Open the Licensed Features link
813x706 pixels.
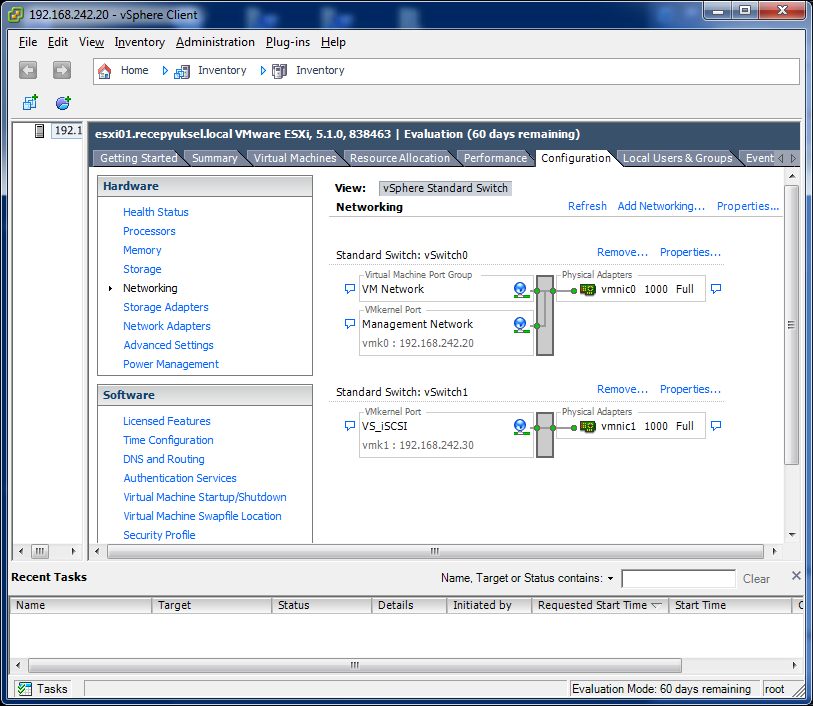coord(166,421)
